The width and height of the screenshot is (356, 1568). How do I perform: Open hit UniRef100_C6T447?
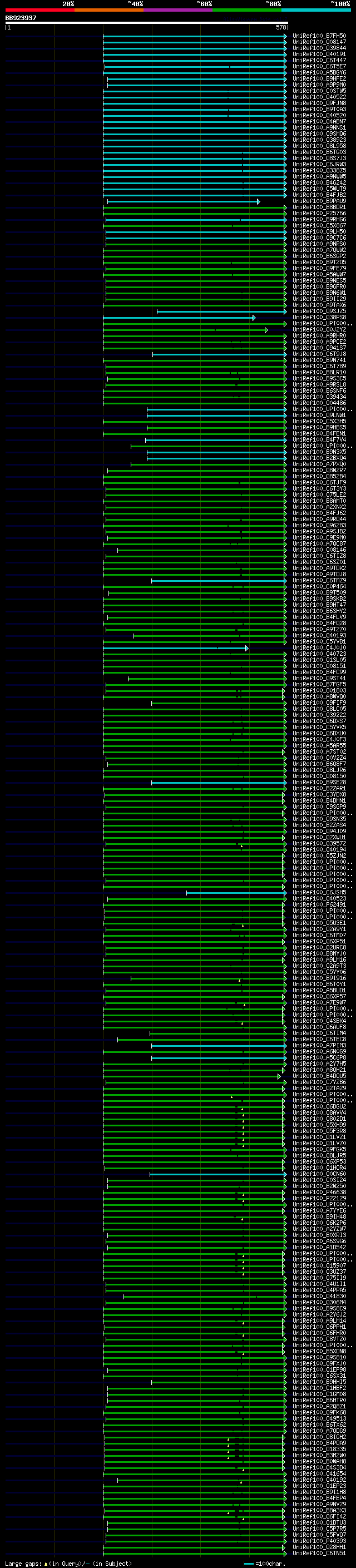click(x=319, y=61)
